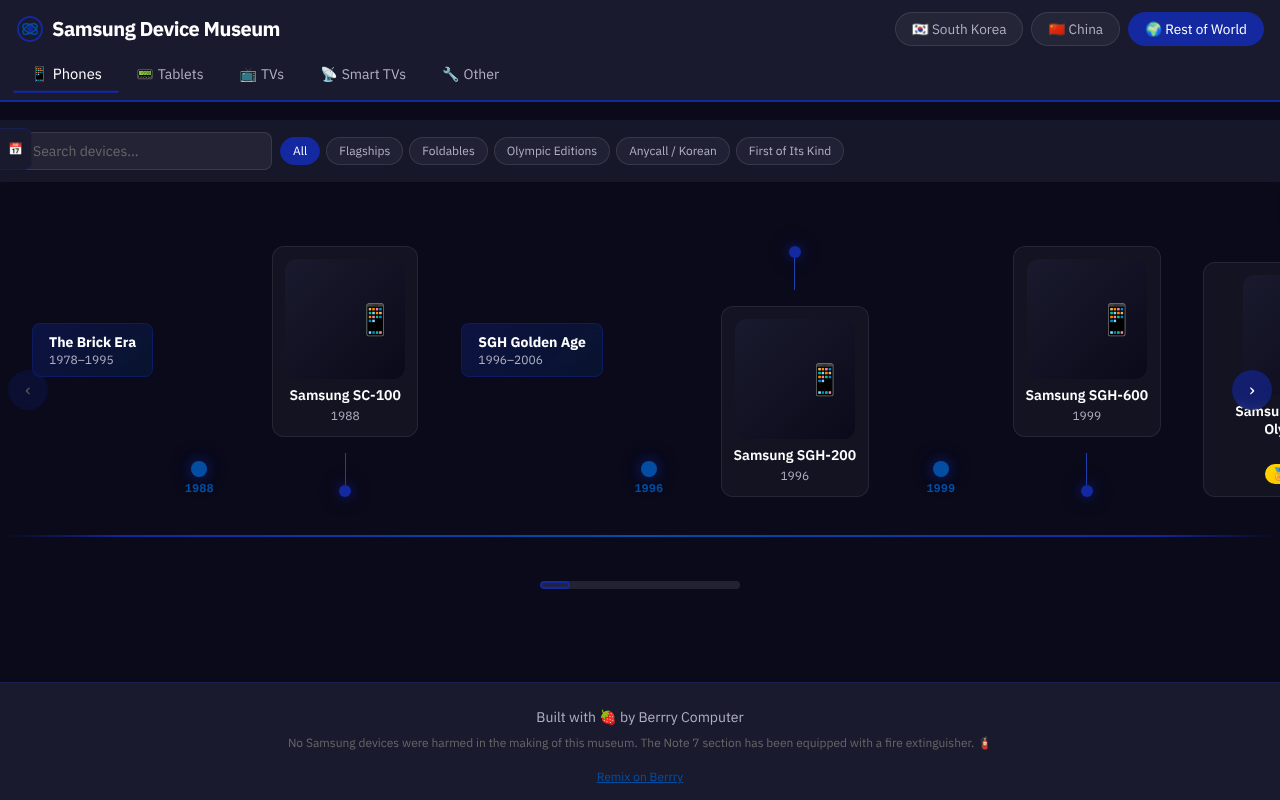Select South Korea region toggle
This screenshot has width=1280, height=800.
coord(958,29)
